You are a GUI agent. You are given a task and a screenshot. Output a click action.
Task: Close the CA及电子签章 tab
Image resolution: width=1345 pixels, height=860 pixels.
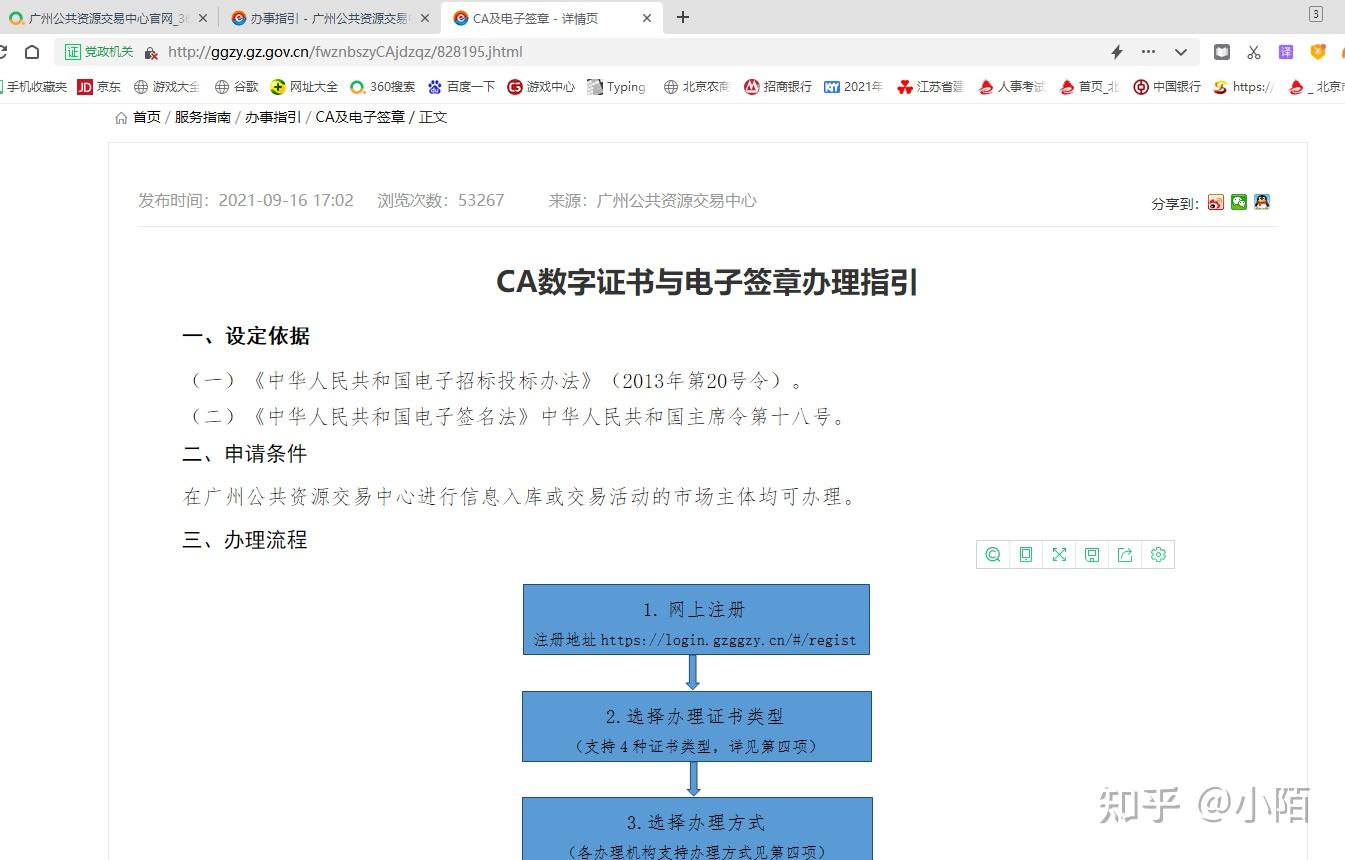(647, 18)
